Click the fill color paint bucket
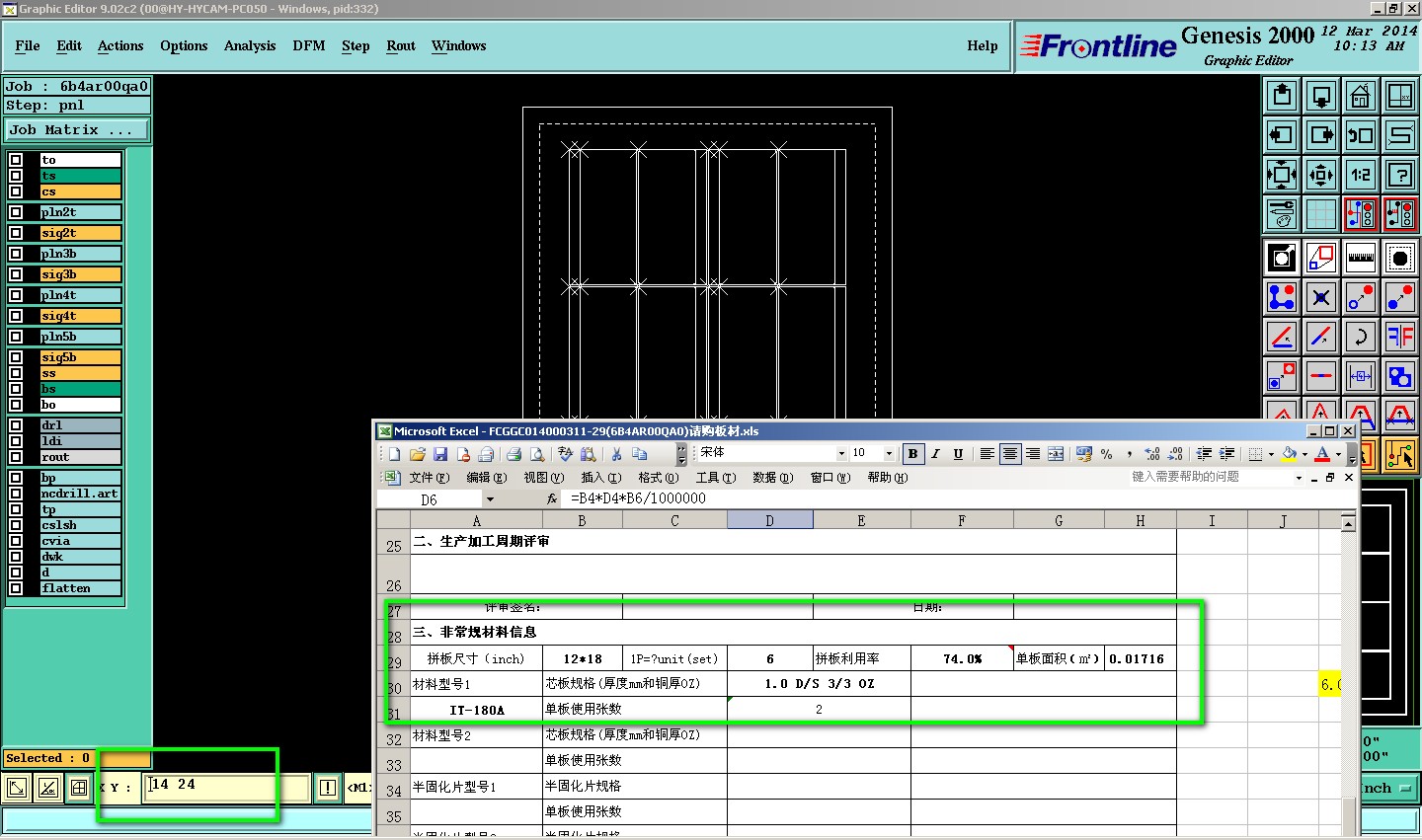The height and width of the screenshot is (840, 1422). coord(1289,454)
